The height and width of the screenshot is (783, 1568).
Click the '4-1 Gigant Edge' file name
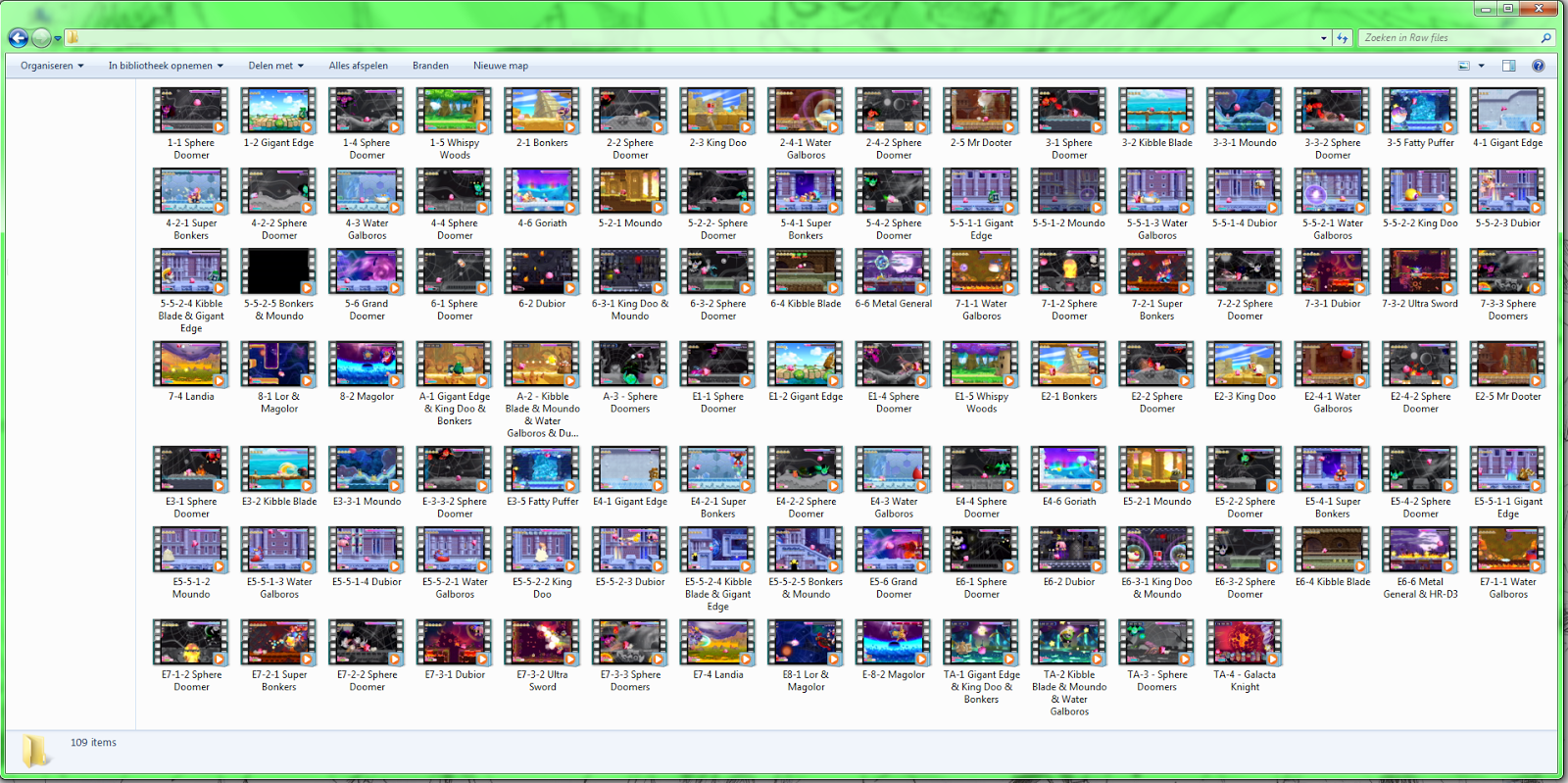[x=1508, y=143]
